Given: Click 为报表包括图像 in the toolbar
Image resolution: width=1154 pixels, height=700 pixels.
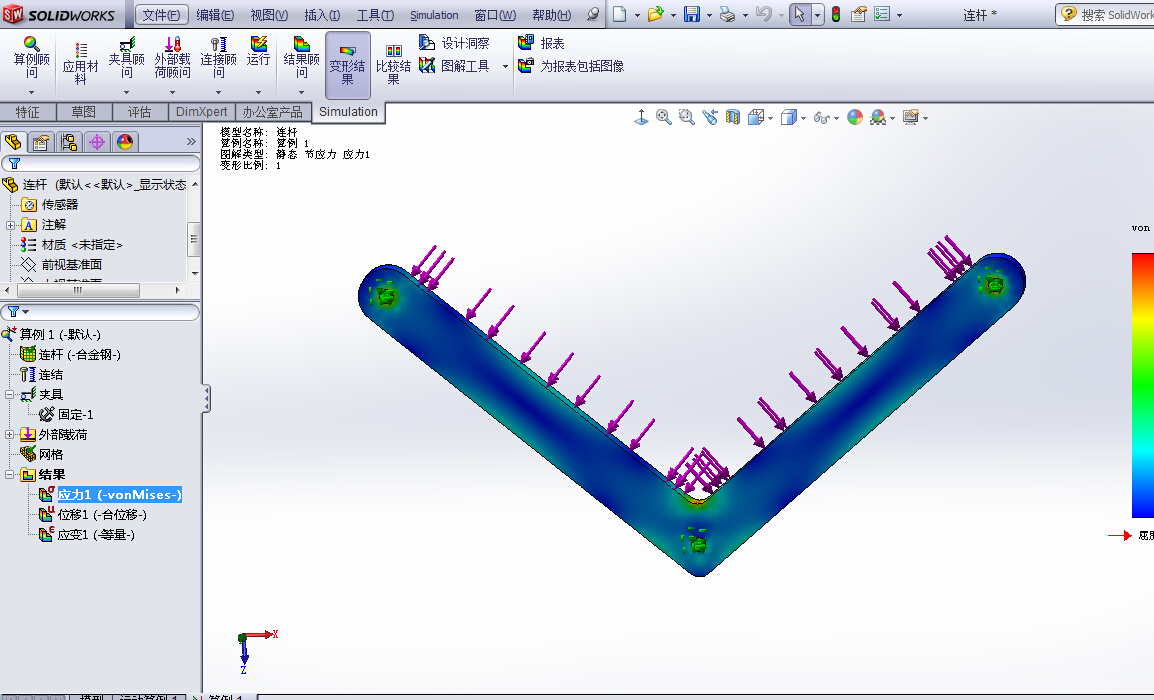Looking at the screenshot, I should 560,67.
